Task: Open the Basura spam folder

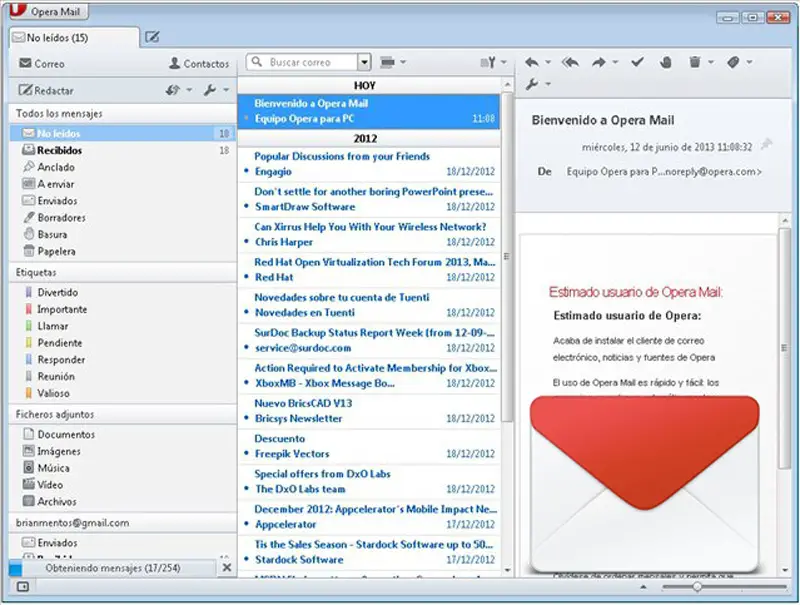Action: [x=122, y=234]
